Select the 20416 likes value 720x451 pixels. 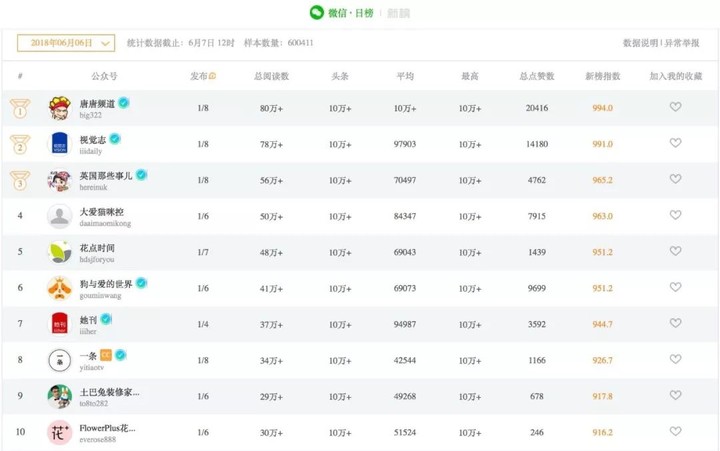tap(537, 108)
